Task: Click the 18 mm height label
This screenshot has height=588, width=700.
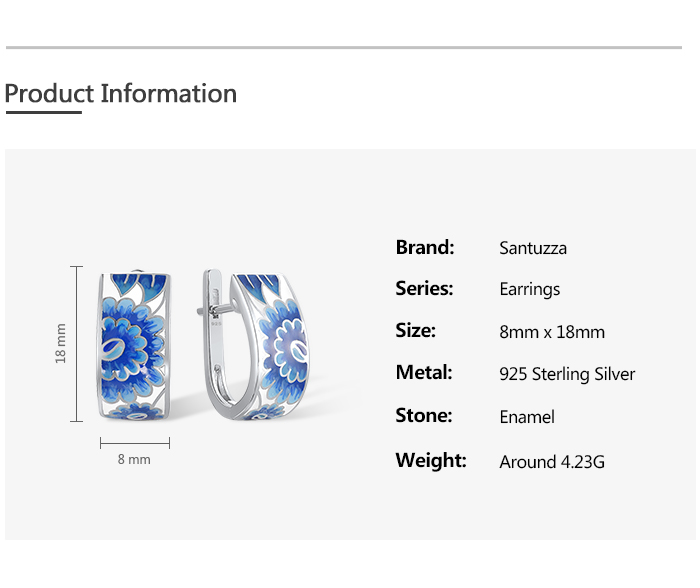Action: 60,343
